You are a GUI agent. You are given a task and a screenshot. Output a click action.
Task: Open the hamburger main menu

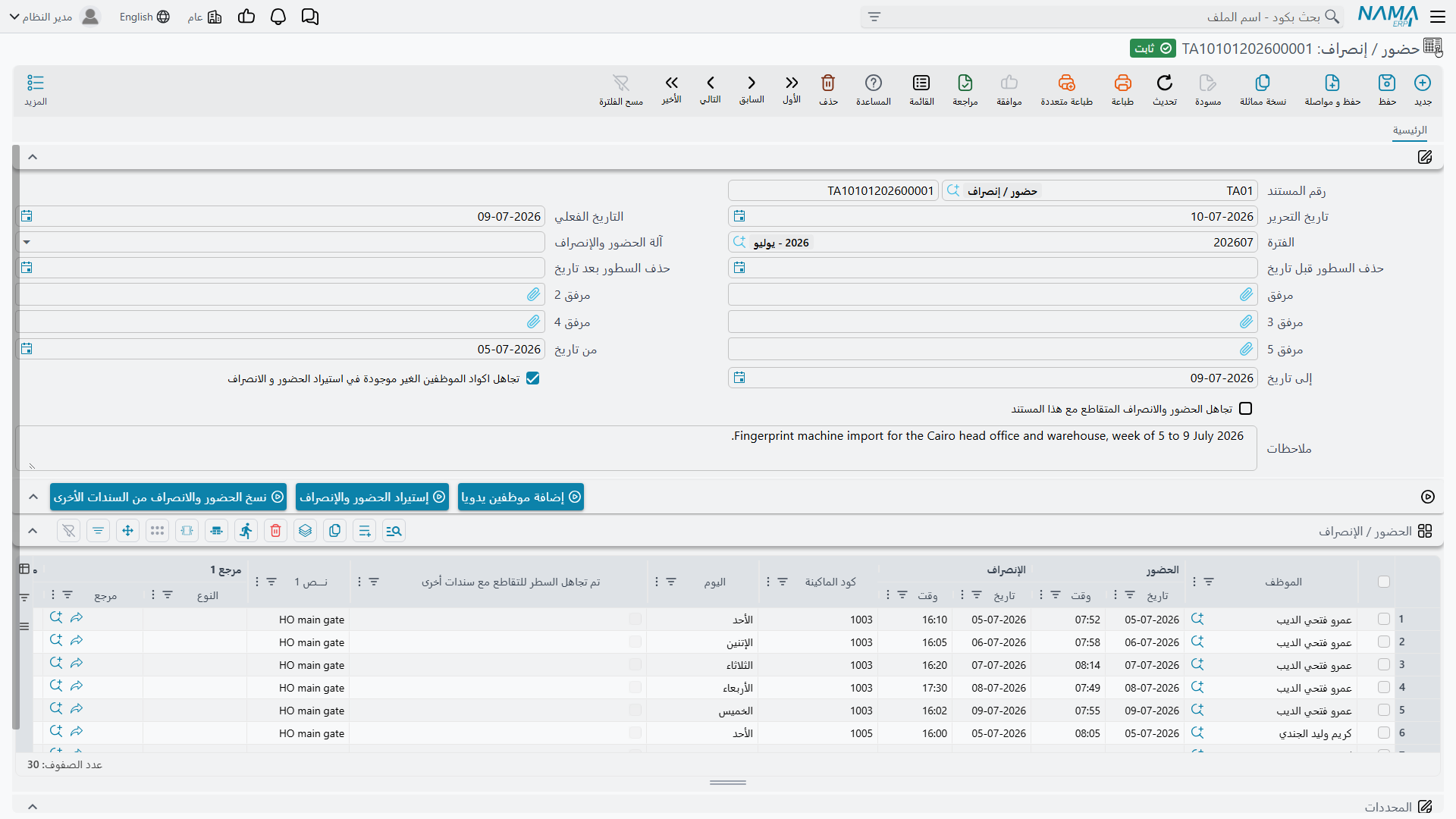(x=1438, y=17)
